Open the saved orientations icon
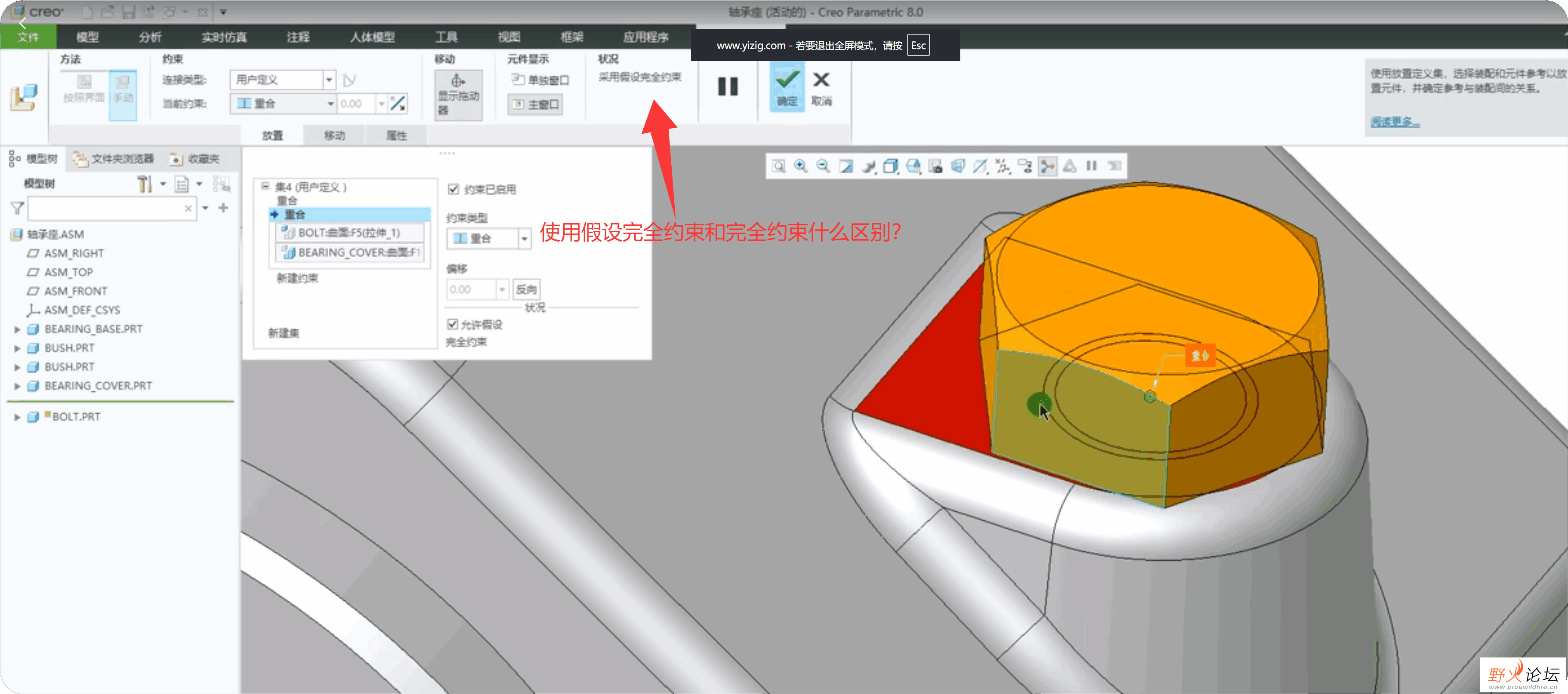 point(914,166)
